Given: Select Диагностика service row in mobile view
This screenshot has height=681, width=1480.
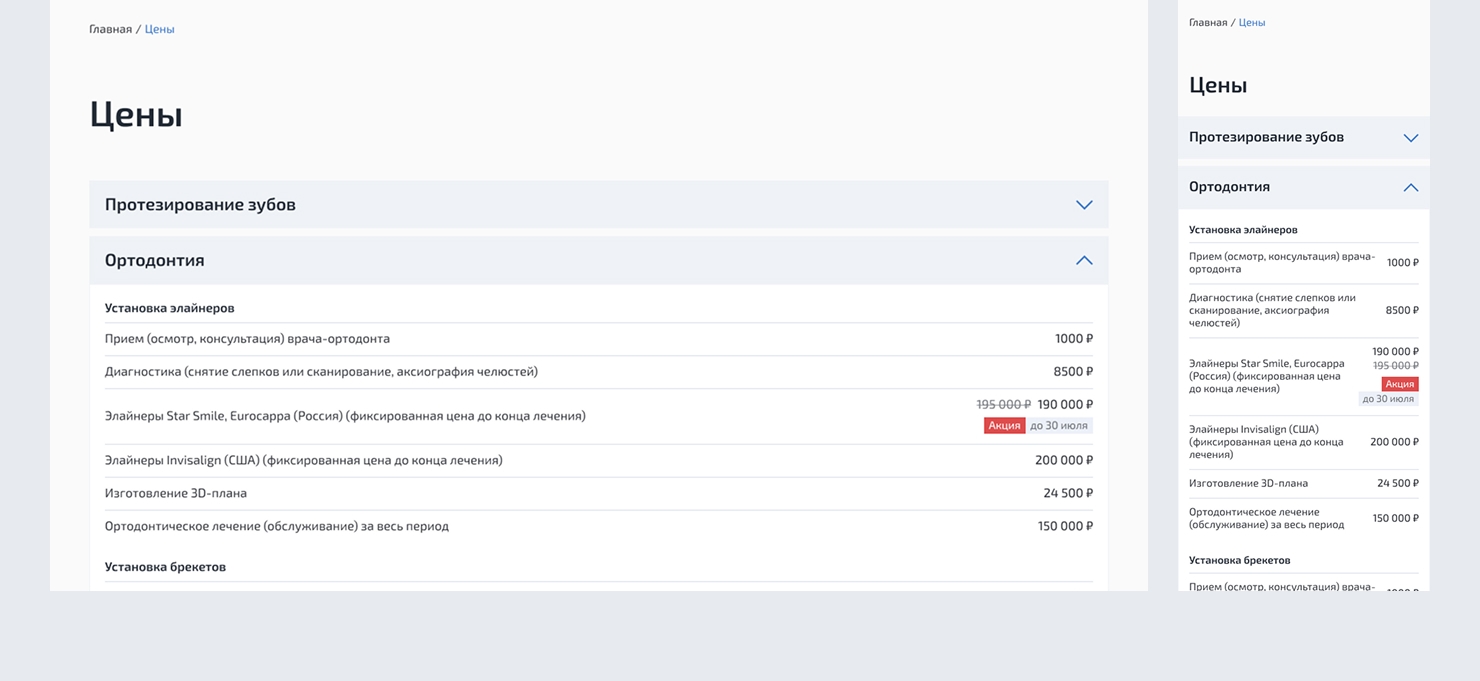Looking at the screenshot, I should 1304,311.
